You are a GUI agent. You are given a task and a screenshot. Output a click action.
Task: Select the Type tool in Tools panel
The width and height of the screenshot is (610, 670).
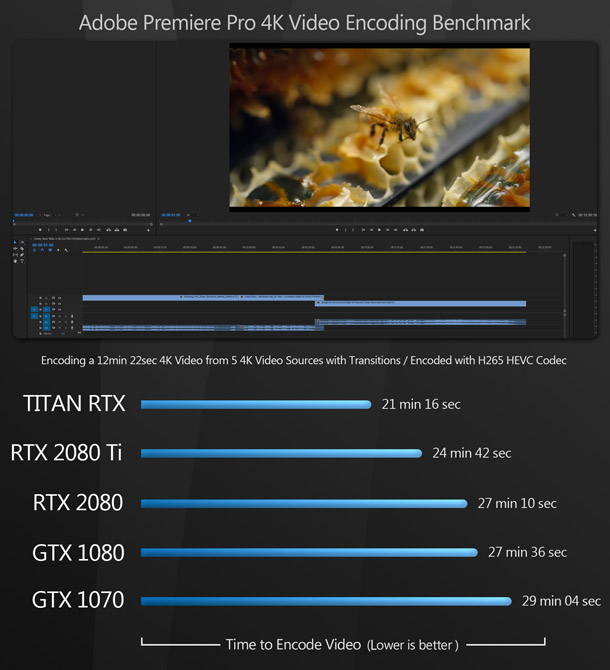tap(22, 261)
